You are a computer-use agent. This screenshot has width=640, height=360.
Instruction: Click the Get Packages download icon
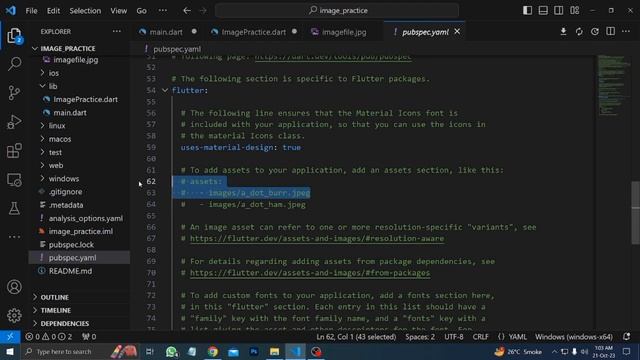[563, 31]
